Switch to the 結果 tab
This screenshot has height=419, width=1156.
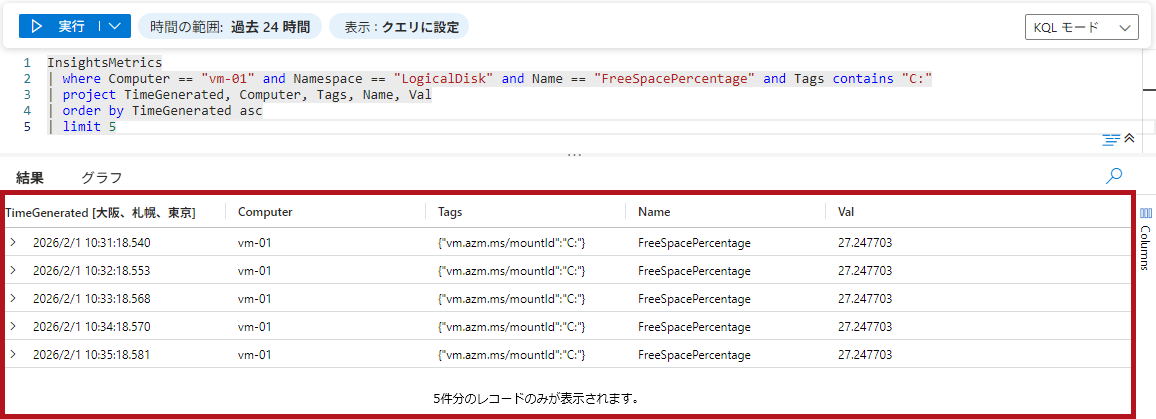pyautogui.click(x=30, y=178)
